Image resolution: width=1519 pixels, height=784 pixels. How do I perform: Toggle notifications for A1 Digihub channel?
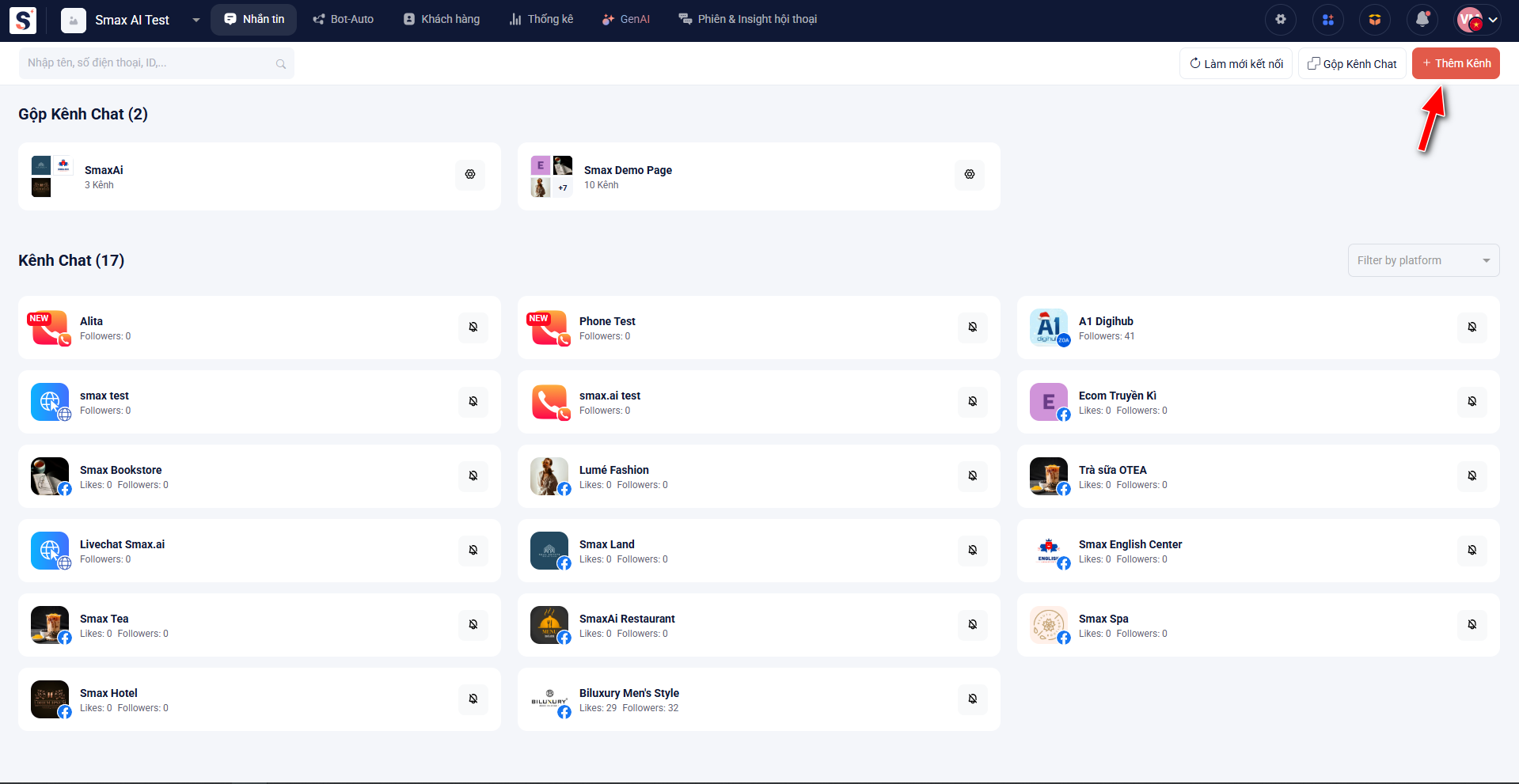point(1472,328)
